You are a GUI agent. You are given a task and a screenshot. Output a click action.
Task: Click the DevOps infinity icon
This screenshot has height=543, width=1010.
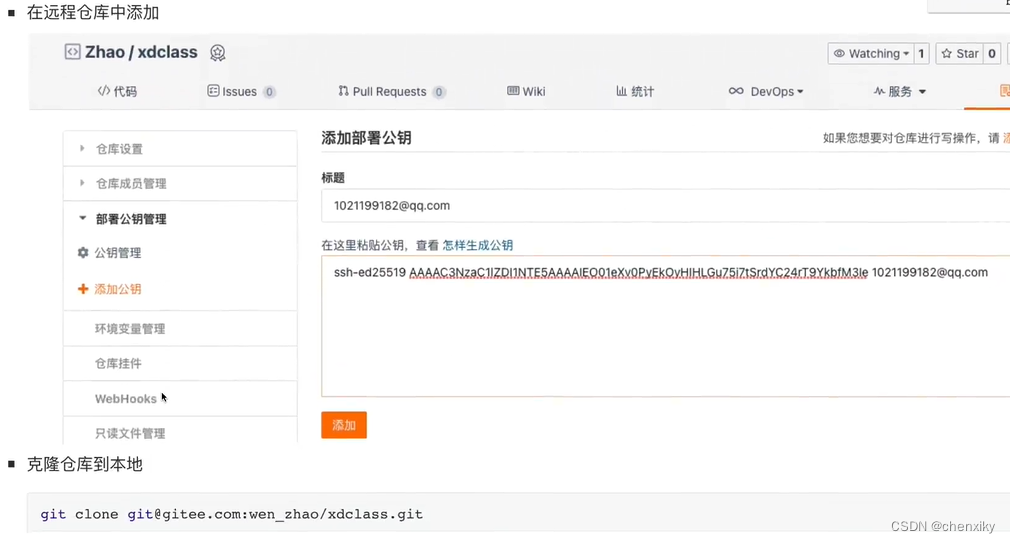tap(736, 91)
